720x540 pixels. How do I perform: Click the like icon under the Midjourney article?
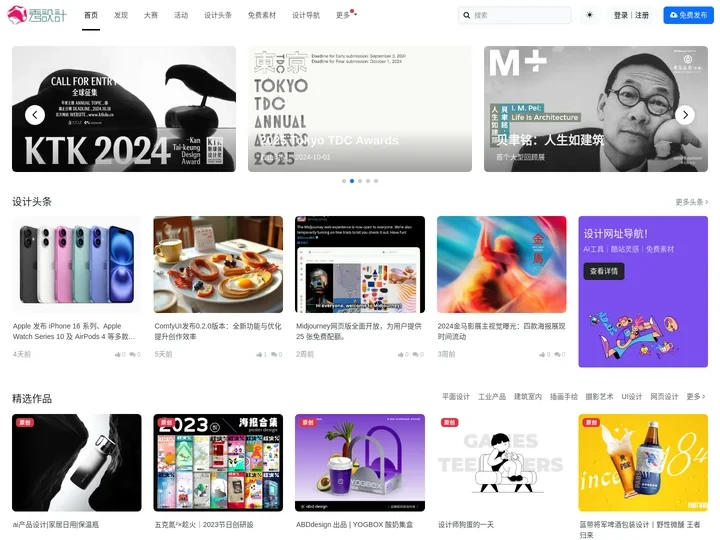pos(401,354)
